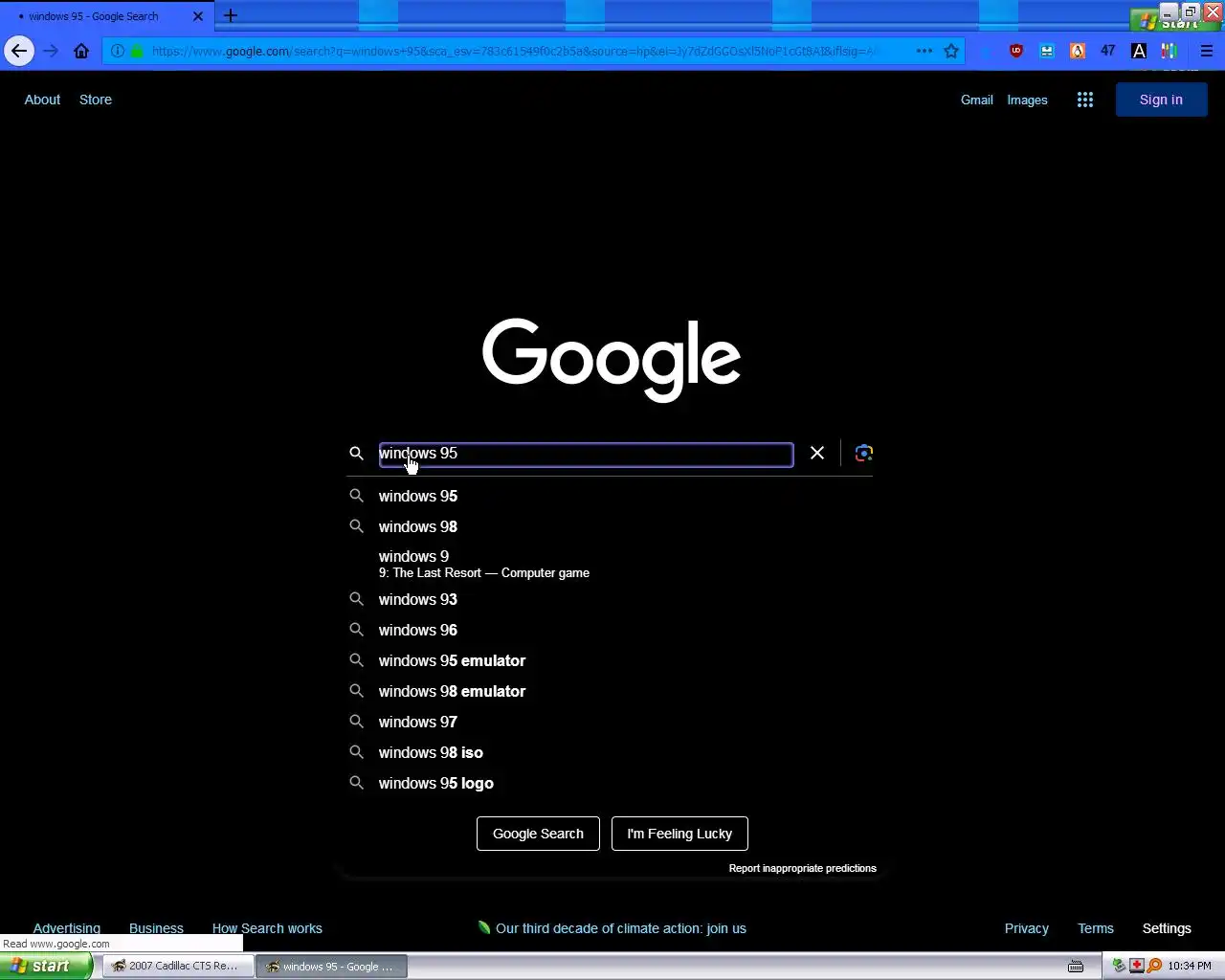The image size is (1225, 980).
Task: Open the Terms footer link
Action: pyautogui.click(x=1096, y=928)
